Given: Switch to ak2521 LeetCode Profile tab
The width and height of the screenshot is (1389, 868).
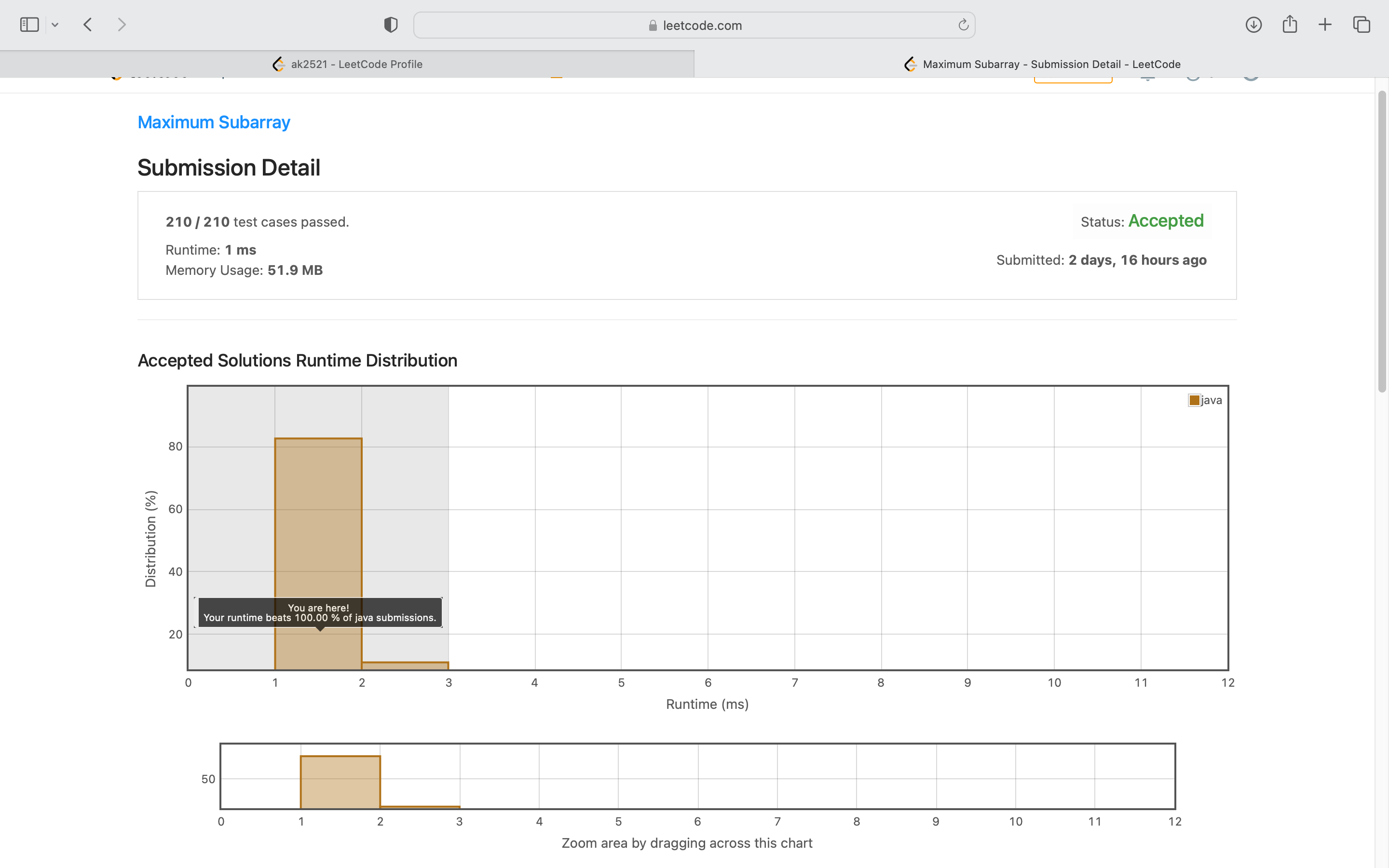Looking at the screenshot, I should pos(347,64).
